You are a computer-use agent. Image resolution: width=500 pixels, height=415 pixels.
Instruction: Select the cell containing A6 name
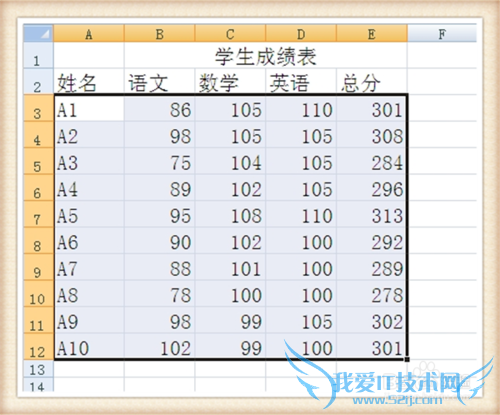pos(89,240)
